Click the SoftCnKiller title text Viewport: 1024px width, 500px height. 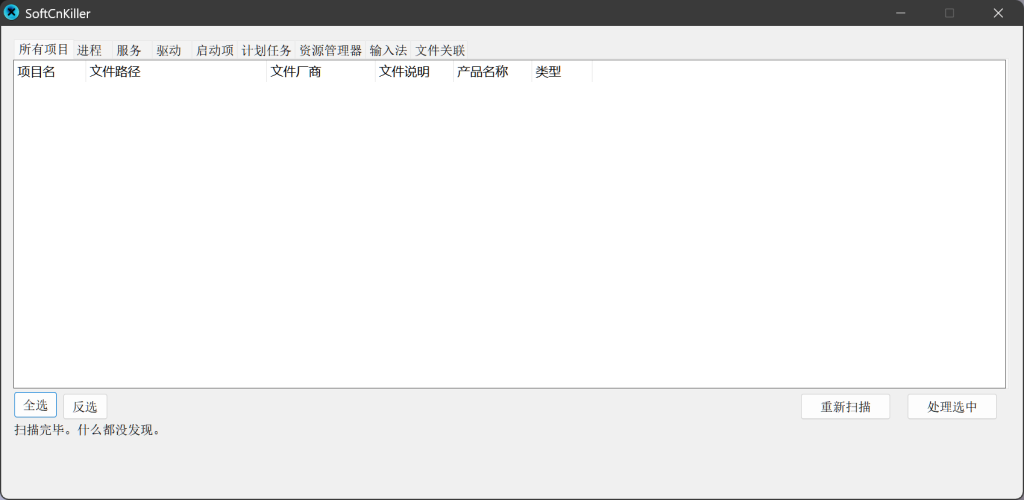pyautogui.click(x=57, y=13)
